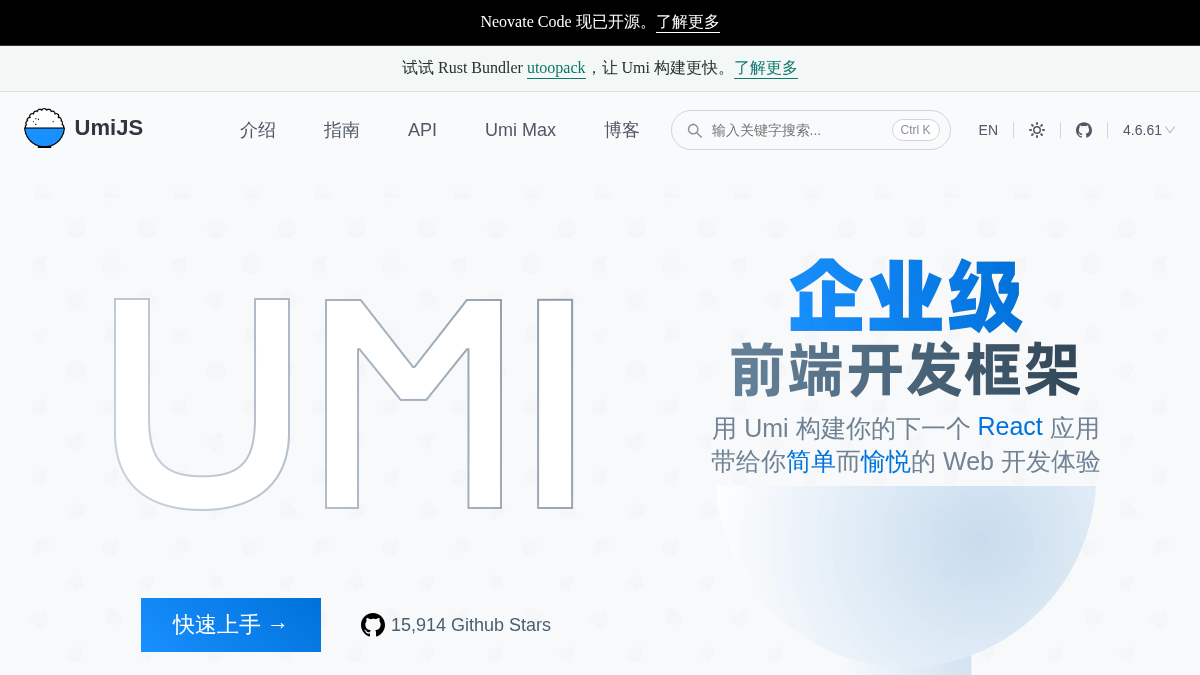Click the 企业级 headline text

click(x=906, y=297)
